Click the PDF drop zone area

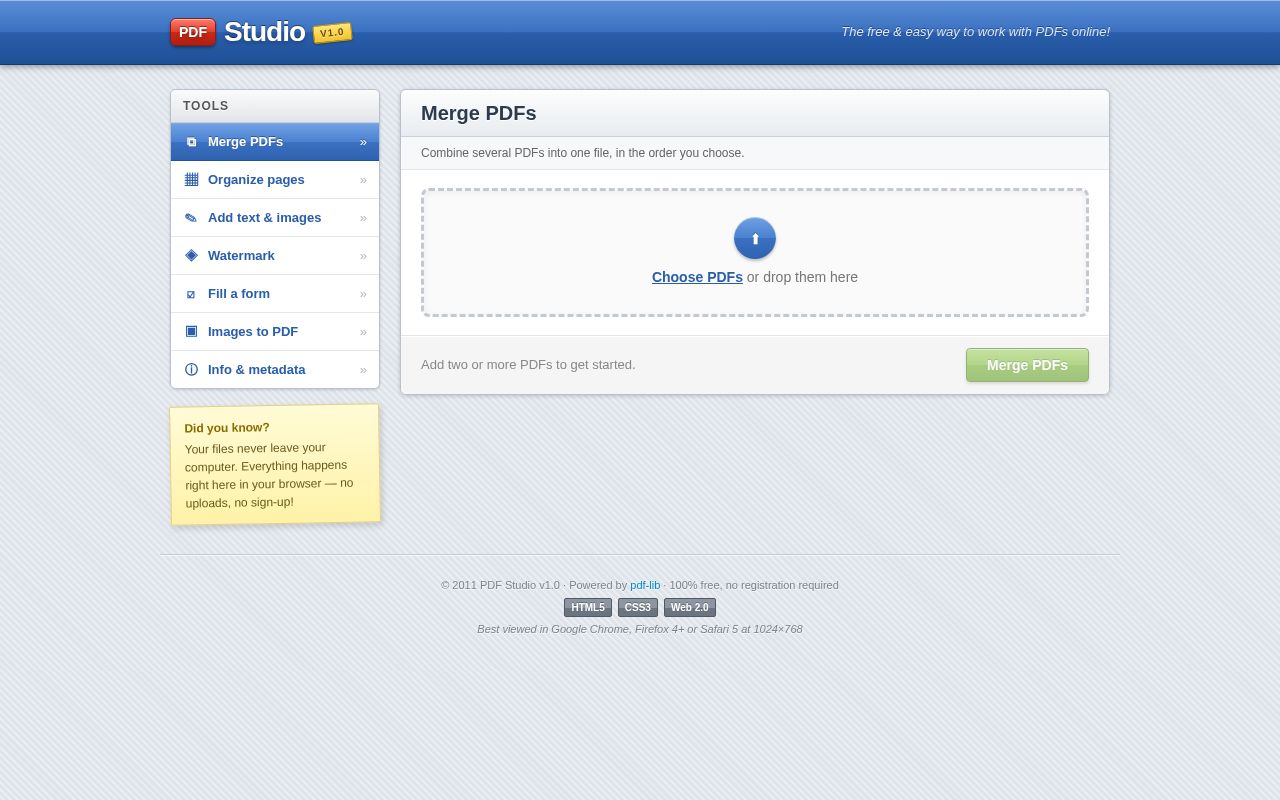tap(755, 253)
